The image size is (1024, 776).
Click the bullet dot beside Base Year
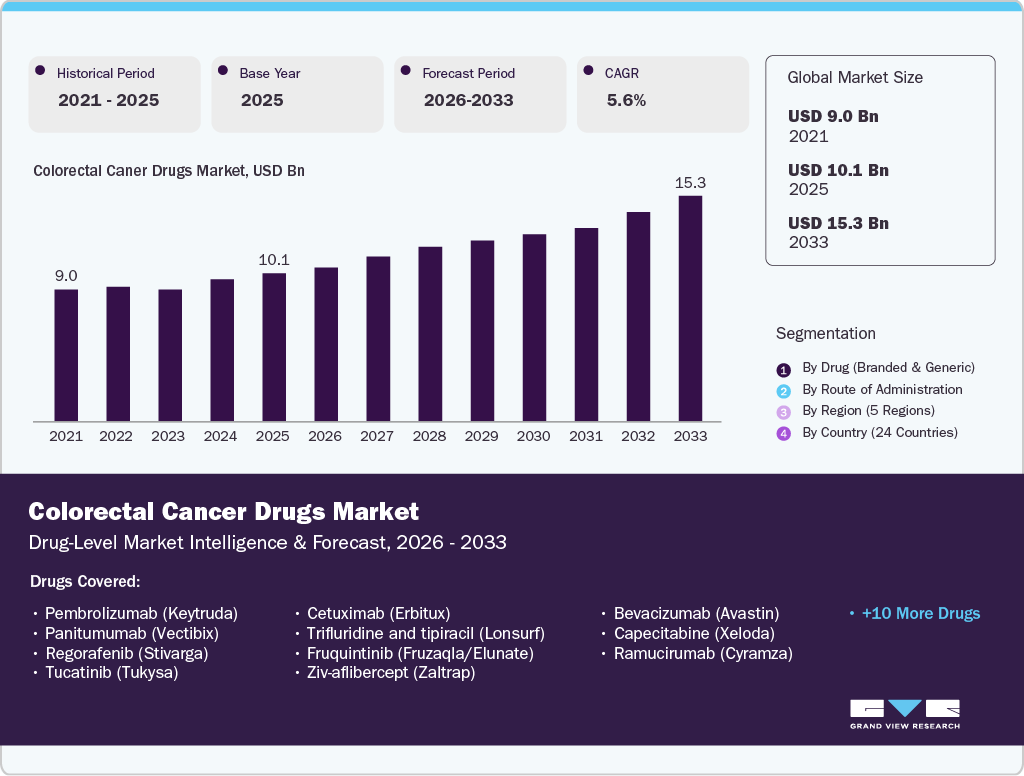[x=223, y=71]
